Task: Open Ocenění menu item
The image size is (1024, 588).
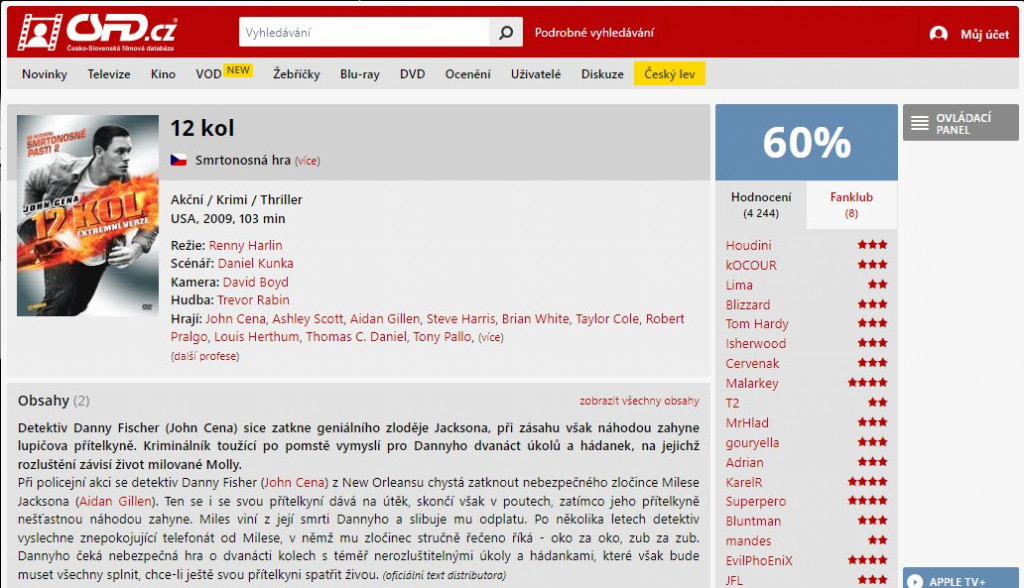Action: click(468, 74)
